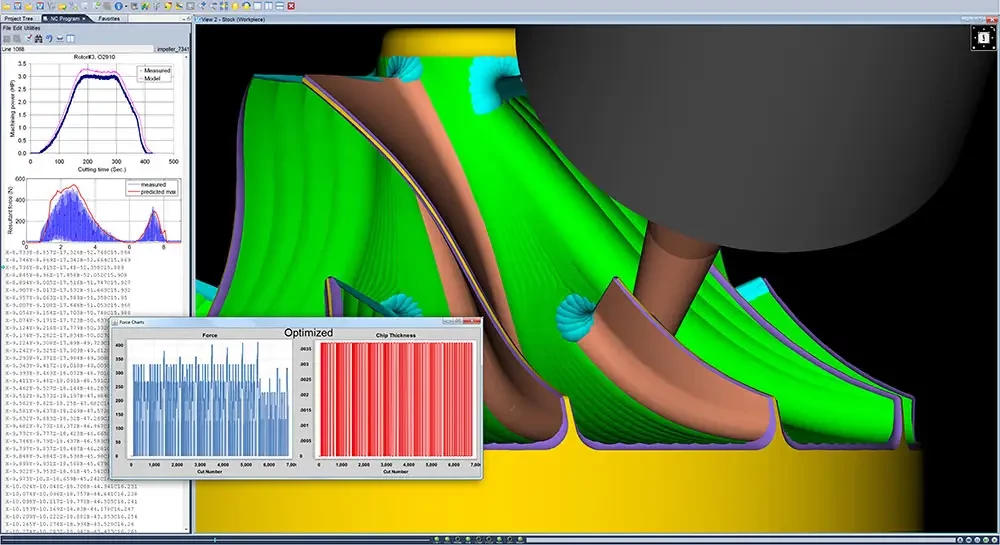
Task: Click split window icon in NC toolbar
Action: 70,39
